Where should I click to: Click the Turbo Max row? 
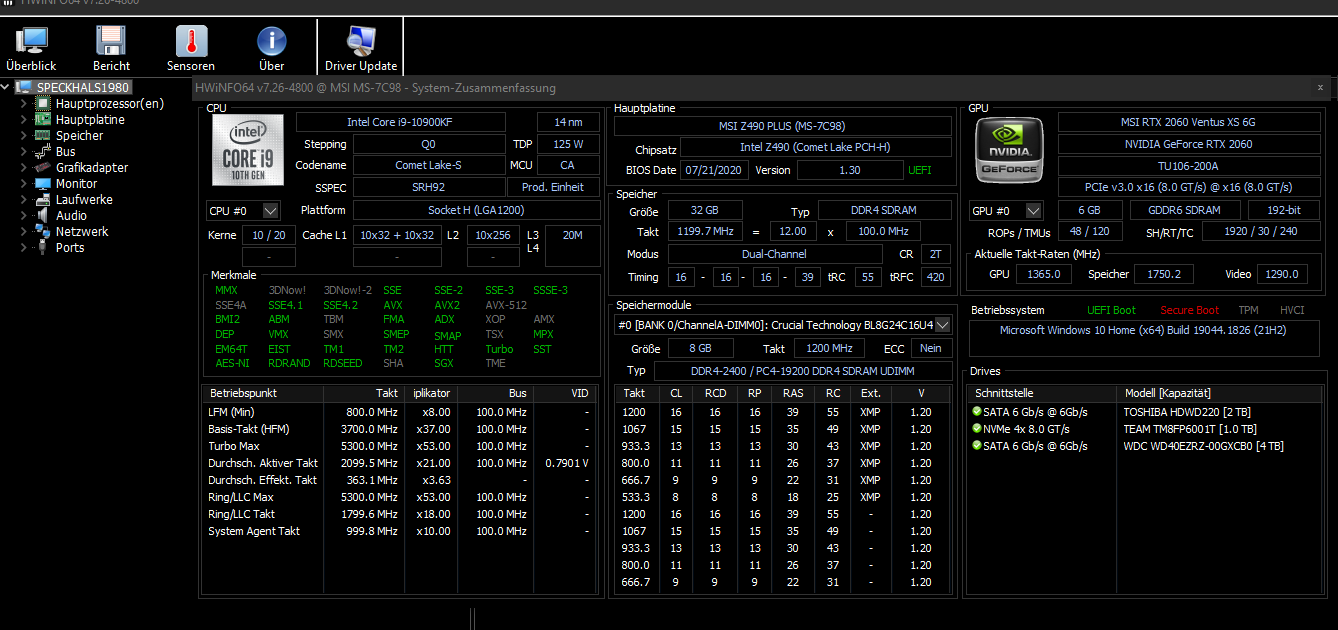coord(401,446)
